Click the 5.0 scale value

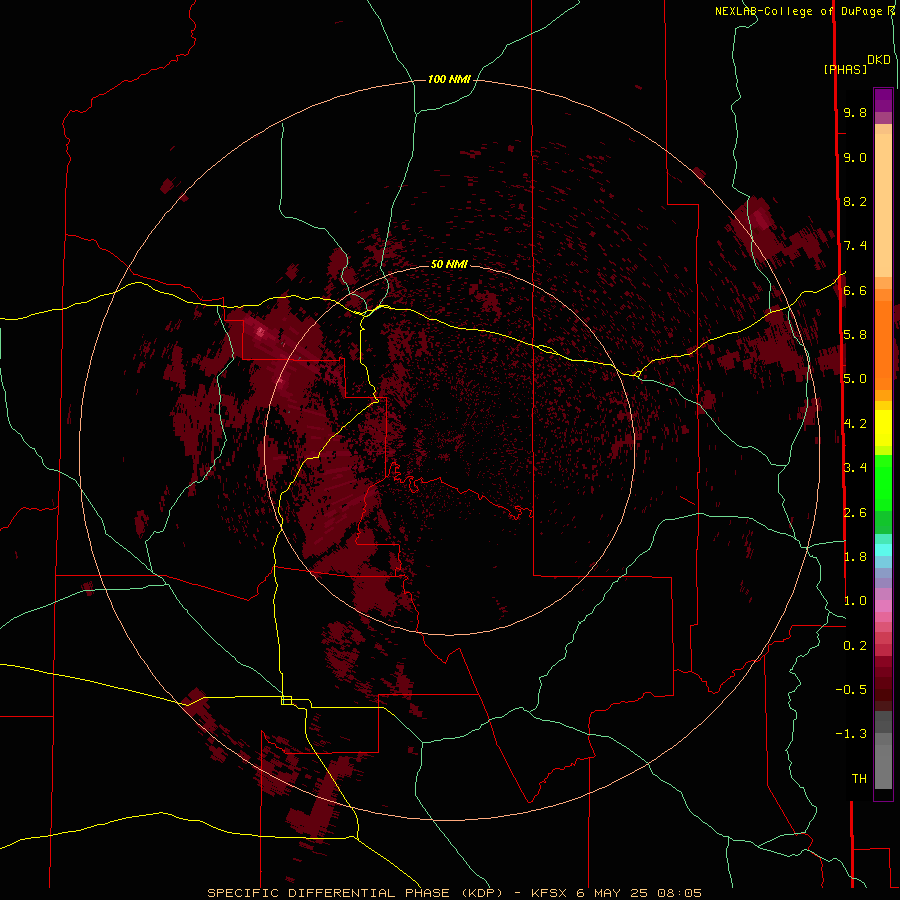pos(855,379)
